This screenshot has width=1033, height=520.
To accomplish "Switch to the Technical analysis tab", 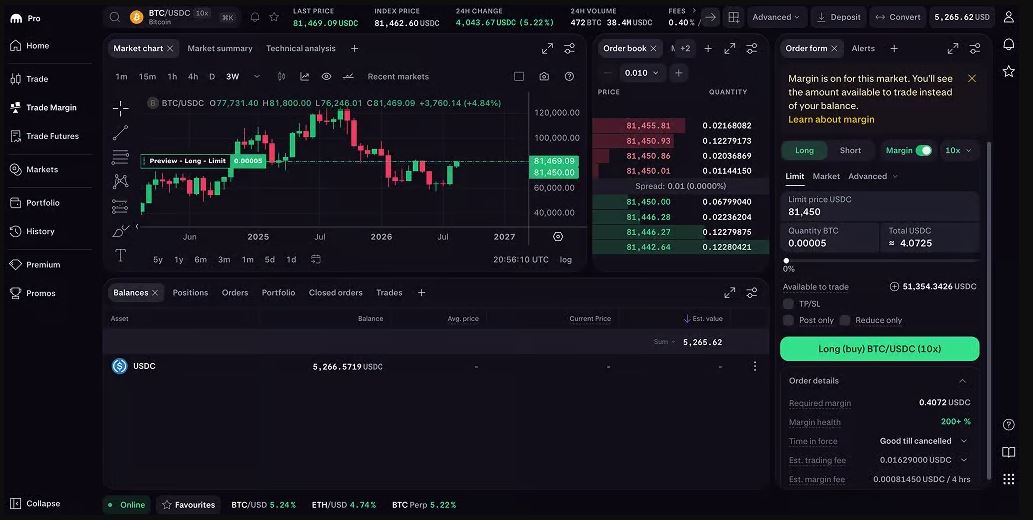I will click(300, 49).
